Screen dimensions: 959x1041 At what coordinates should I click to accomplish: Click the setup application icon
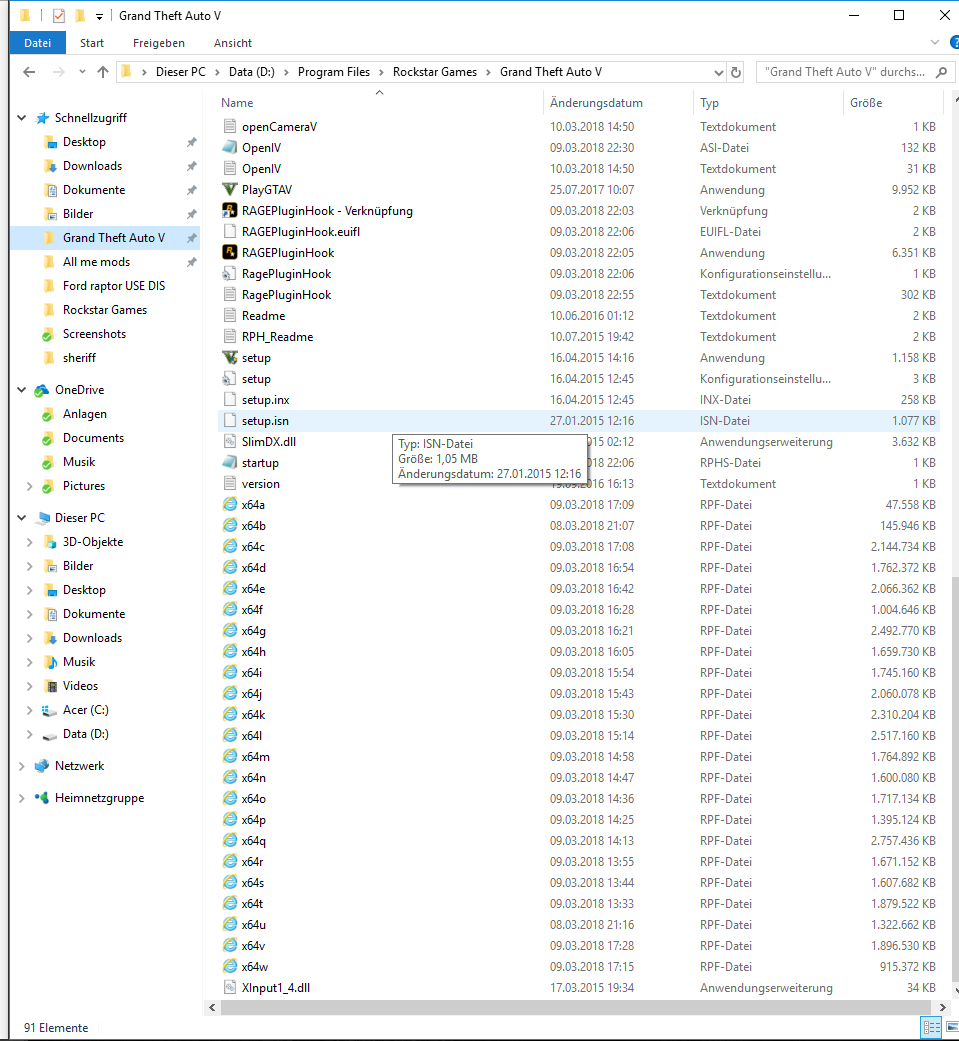tap(230, 357)
